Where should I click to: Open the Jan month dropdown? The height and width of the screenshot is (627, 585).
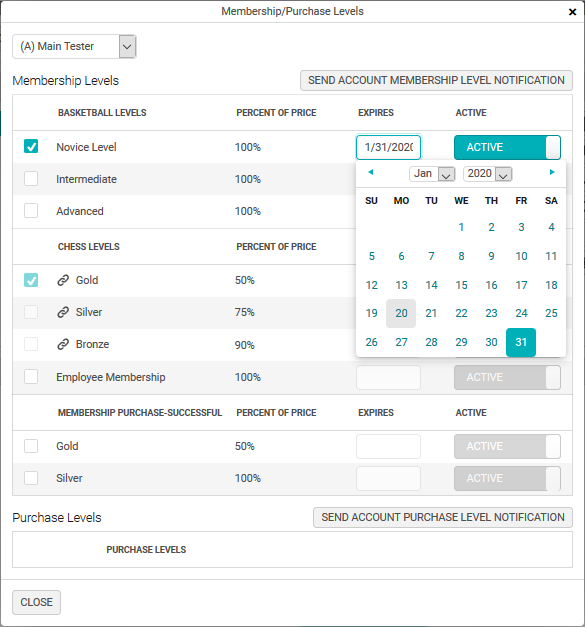pyautogui.click(x=432, y=174)
